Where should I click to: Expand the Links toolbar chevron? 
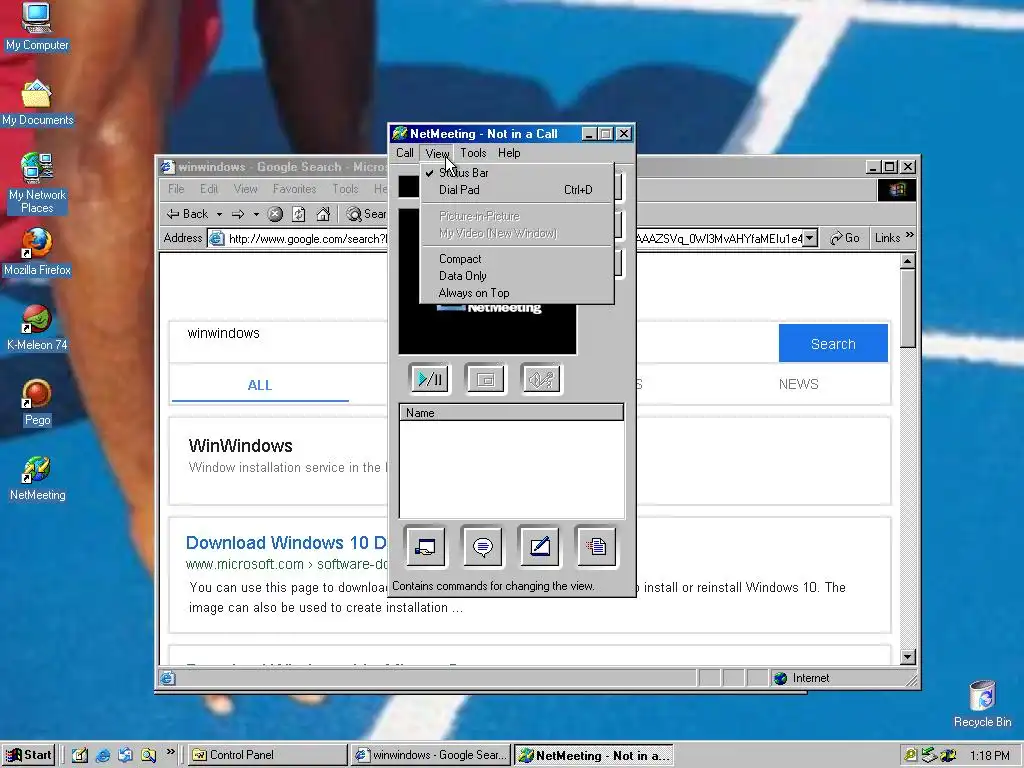click(x=910, y=236)
